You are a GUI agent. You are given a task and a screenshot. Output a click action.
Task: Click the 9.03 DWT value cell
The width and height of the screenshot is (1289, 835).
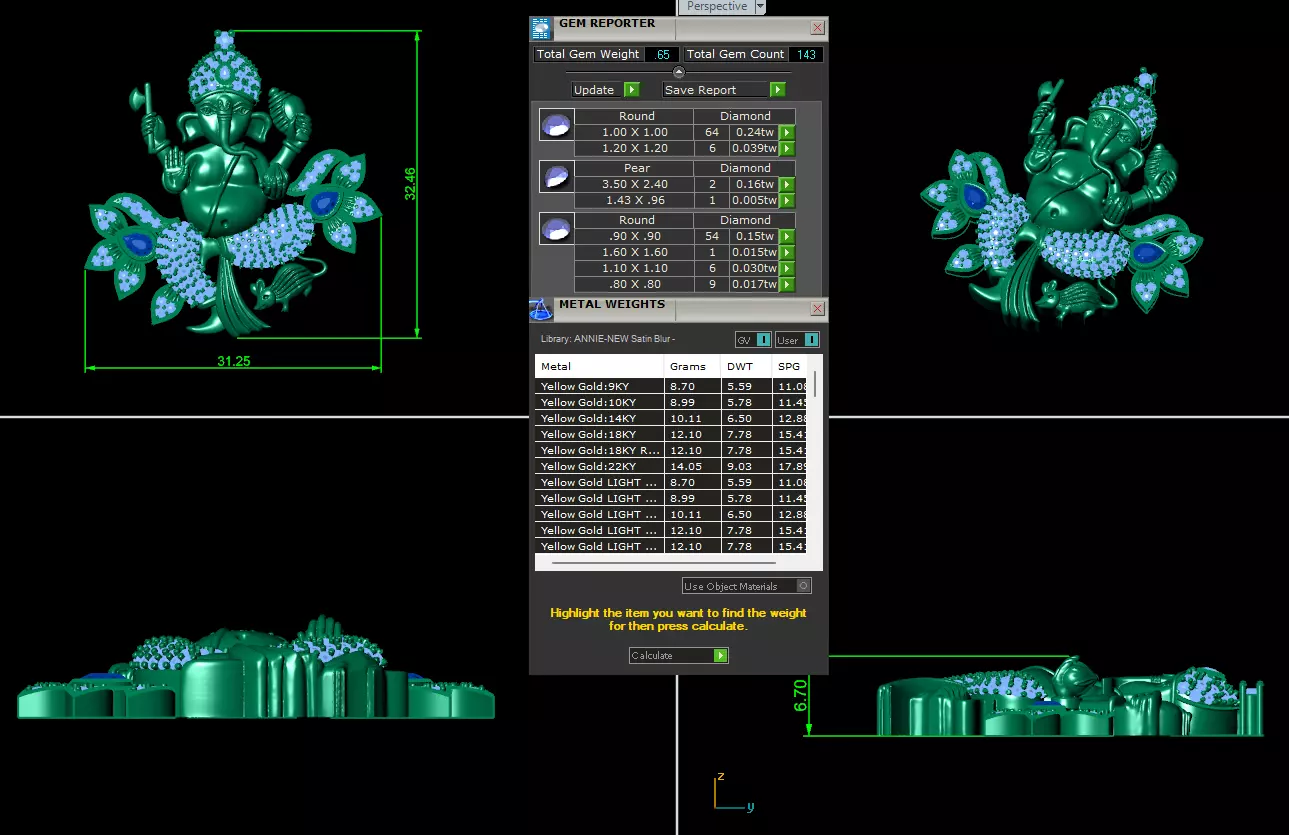point(746,466)
